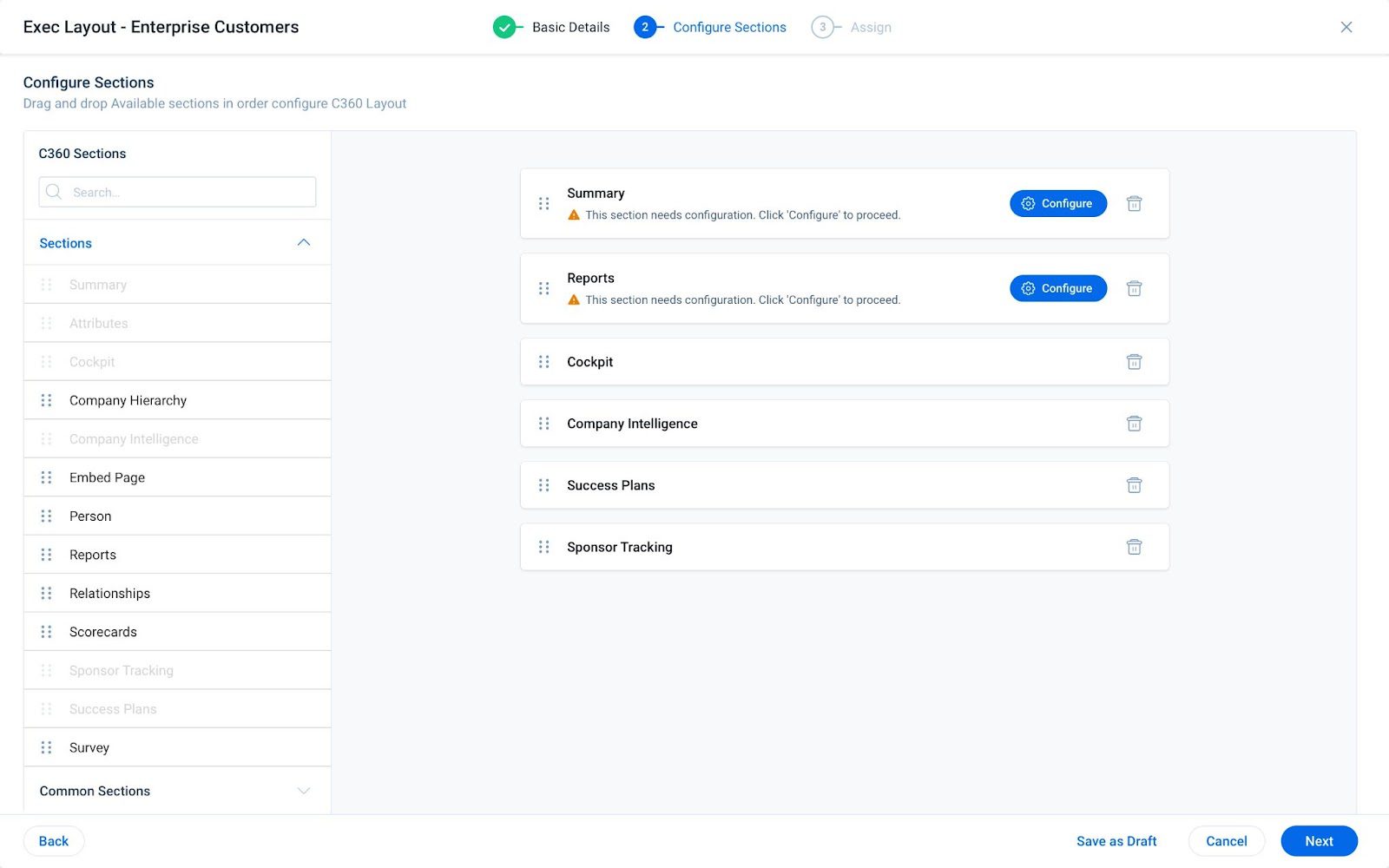1389x868 pixels.
Task: Grab the drag handle on Company Intelligence
Action: (x=544, y=424)
